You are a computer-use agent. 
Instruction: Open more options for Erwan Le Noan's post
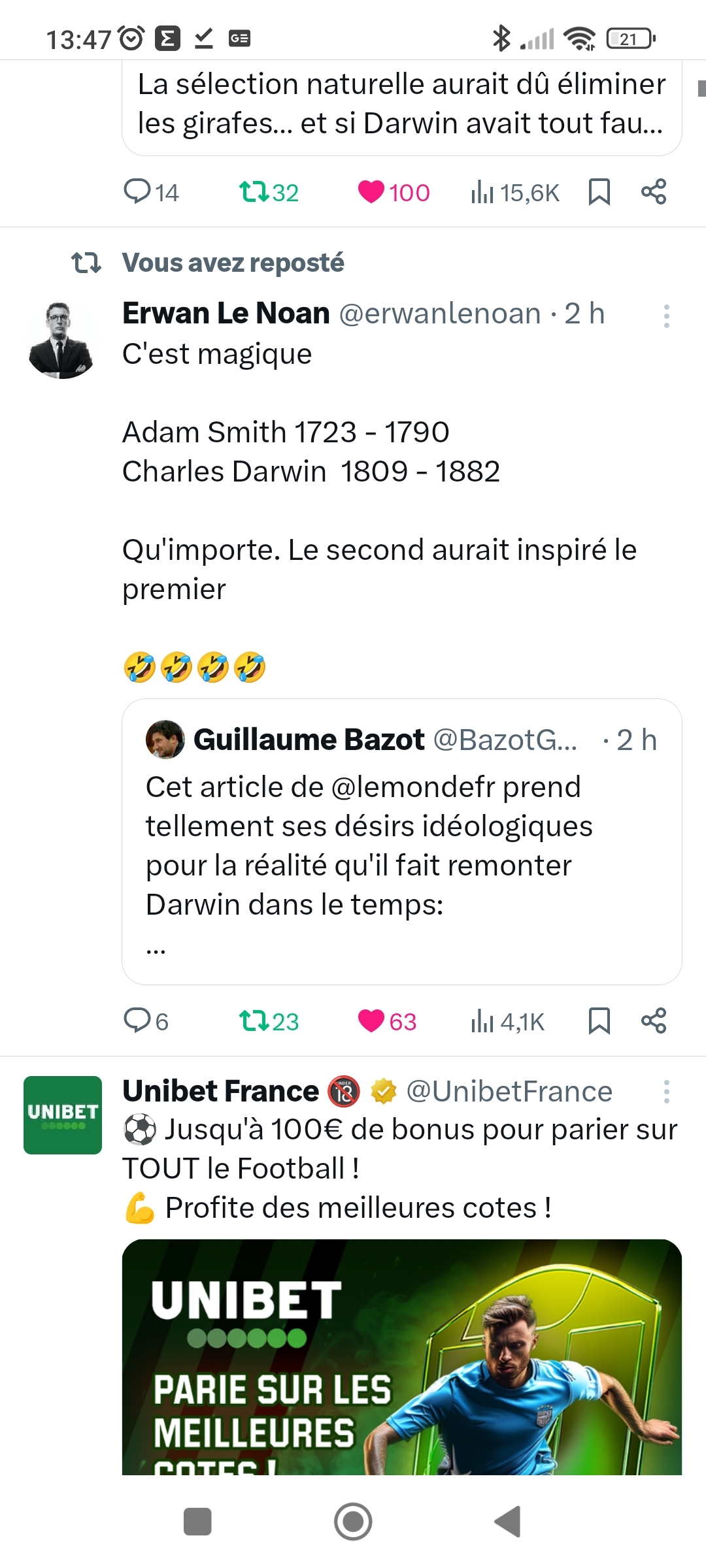click(x=666, y=316)
